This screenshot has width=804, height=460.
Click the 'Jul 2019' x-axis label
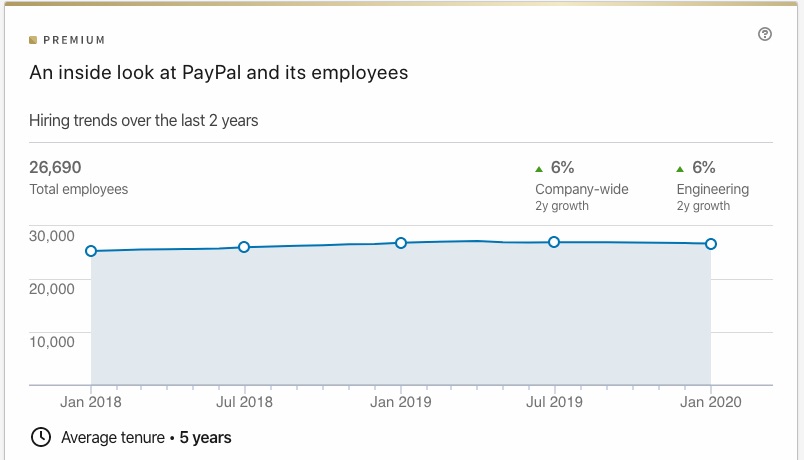(x=554, y=402)
